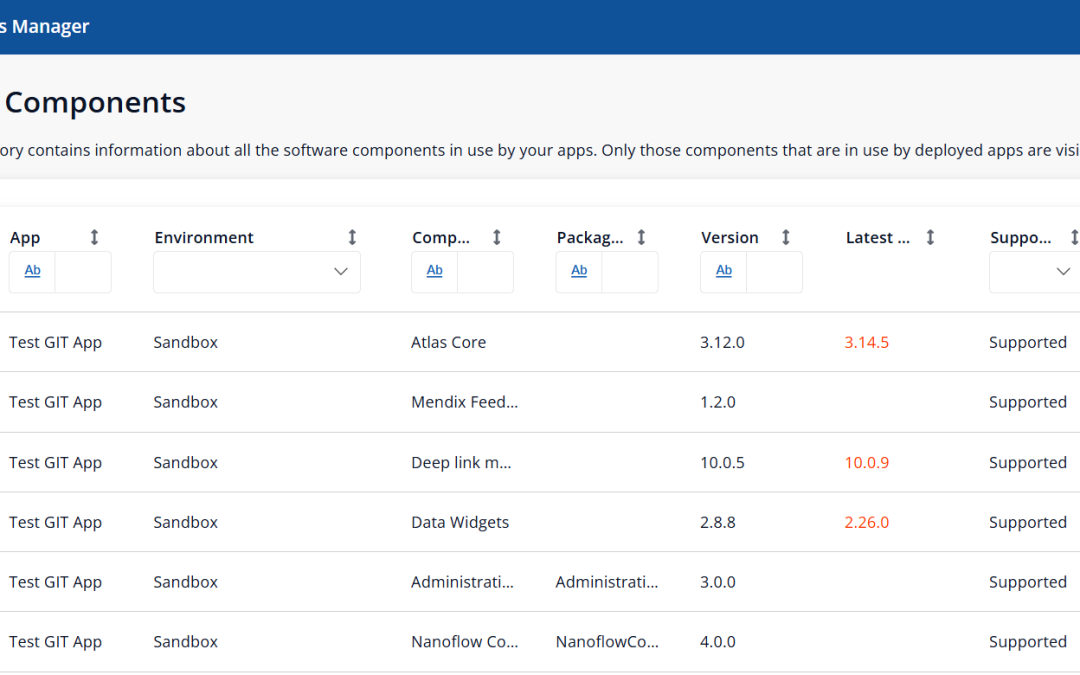The height and width of the screenshot is (675, 1080).
Task: Sort table by App column
Action: tap(95, 237)
